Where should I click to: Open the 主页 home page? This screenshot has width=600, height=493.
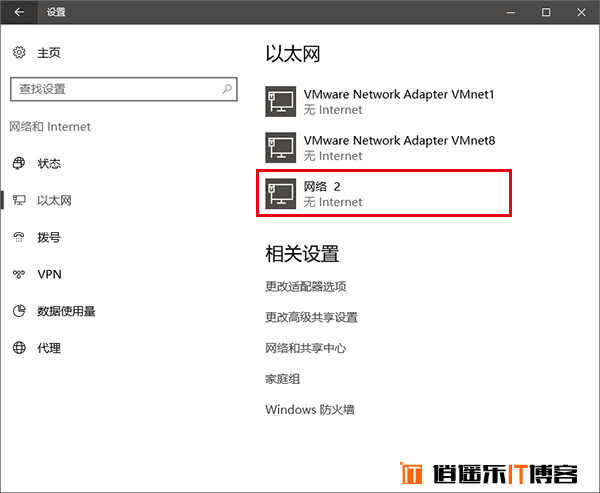click(49, 52)
